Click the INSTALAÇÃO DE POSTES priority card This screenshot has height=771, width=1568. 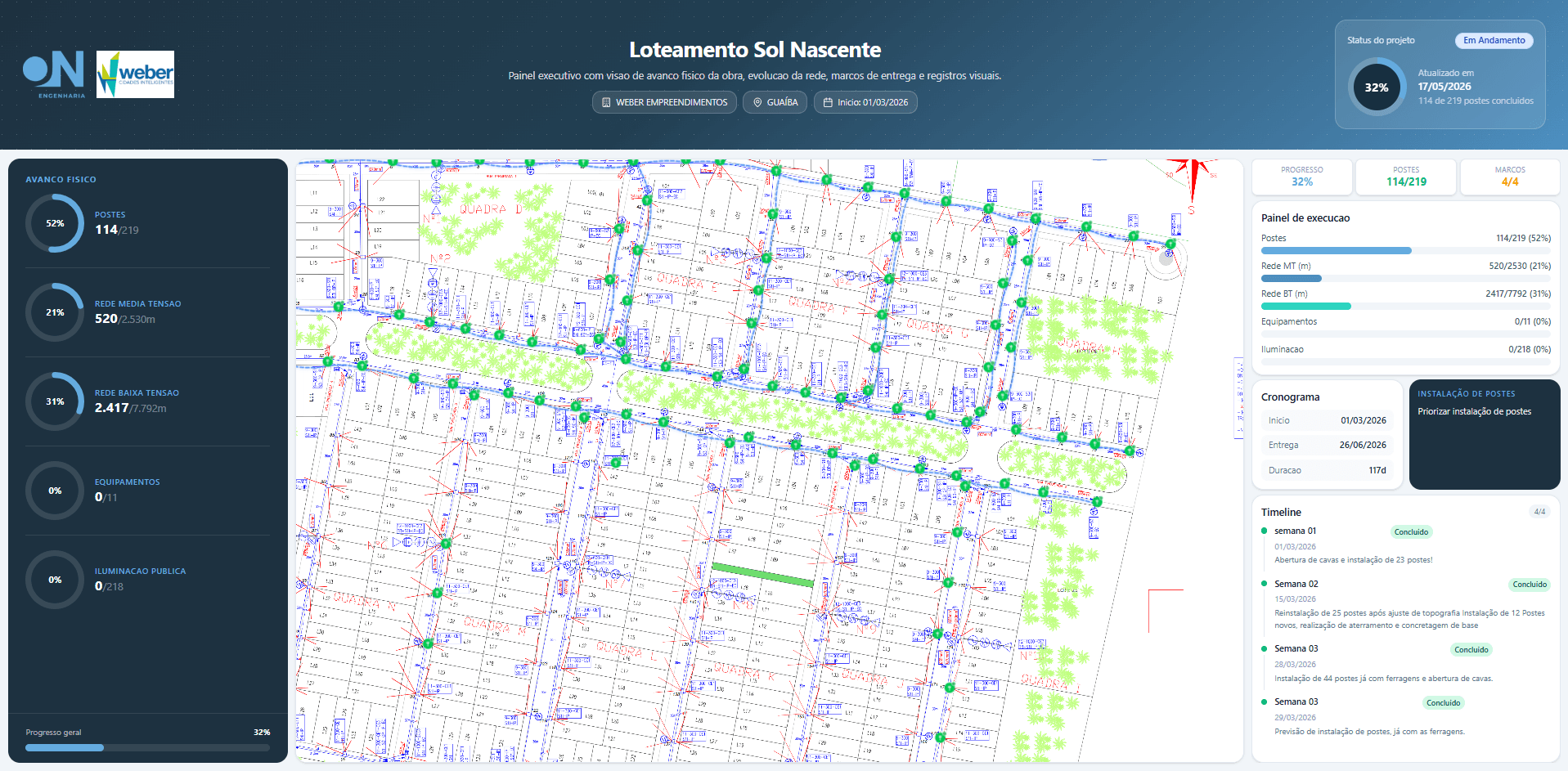pos(1485,434)
